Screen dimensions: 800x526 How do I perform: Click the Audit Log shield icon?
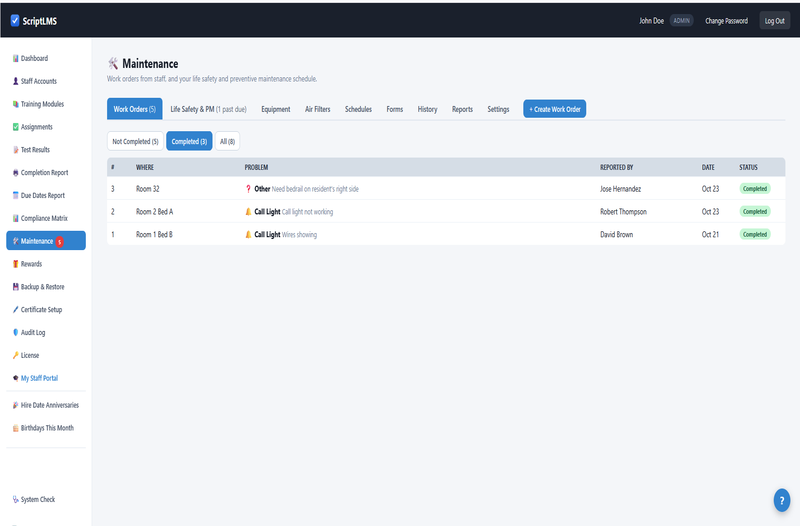click(15, 332)
